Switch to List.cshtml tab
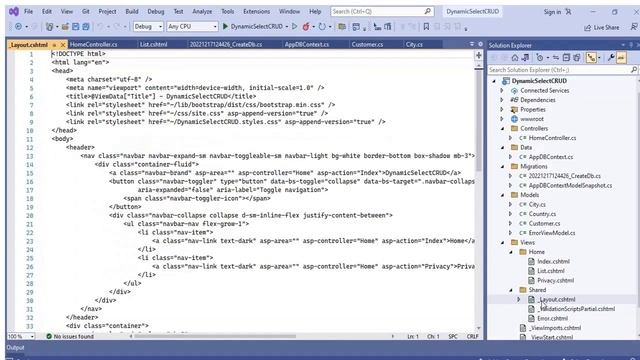Viewport: 640px width, 360px height. pyautogui.click(x=153, y=44)
